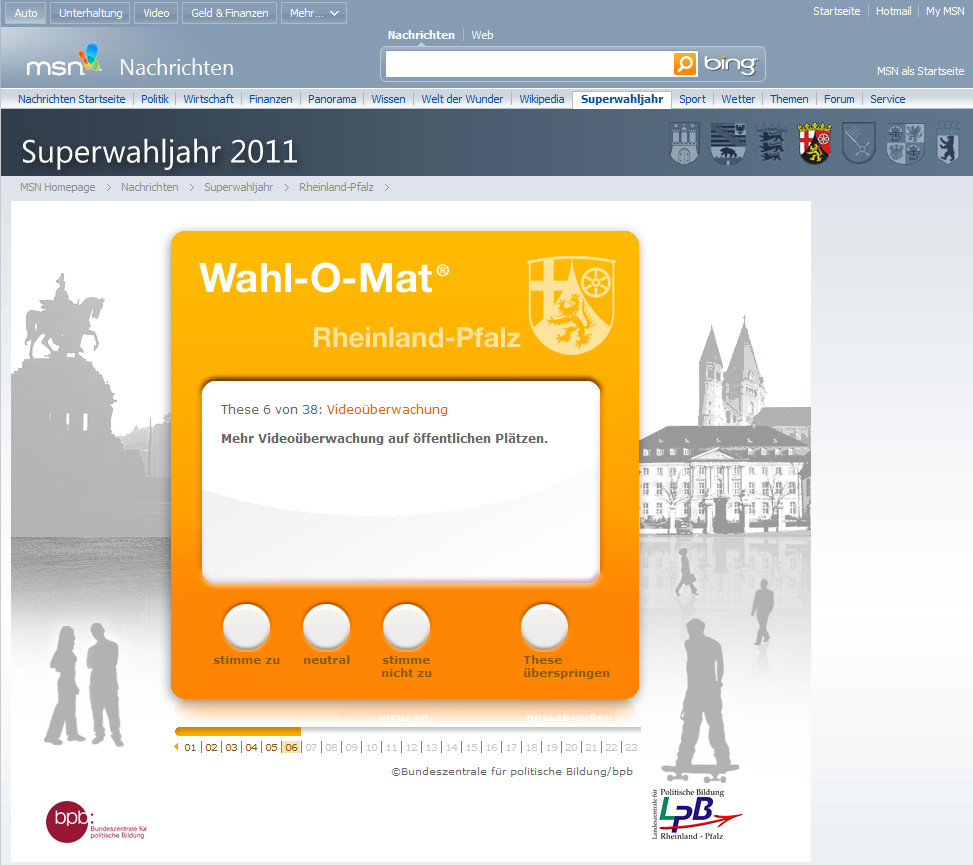This screenshot has height=865, width=973.
Task: Select the Sachsen-Anhalt coat of arms with bear
Action: point(728,143)
